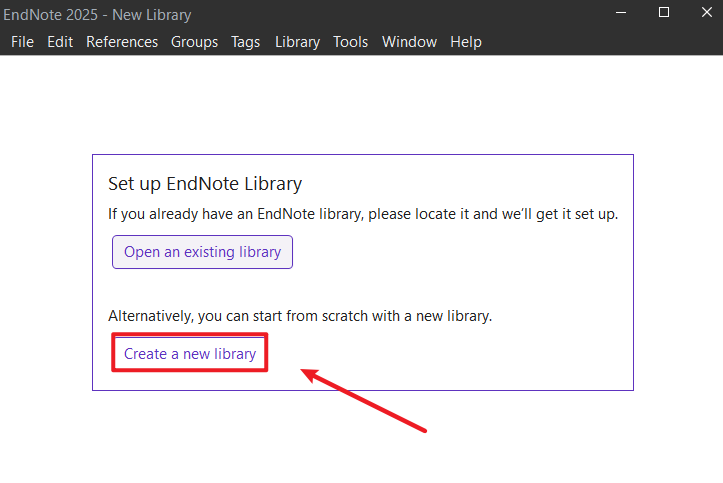Select the Library menu
Image resolution: width=723 pixels, height=483 pixels.
point(297,42)
